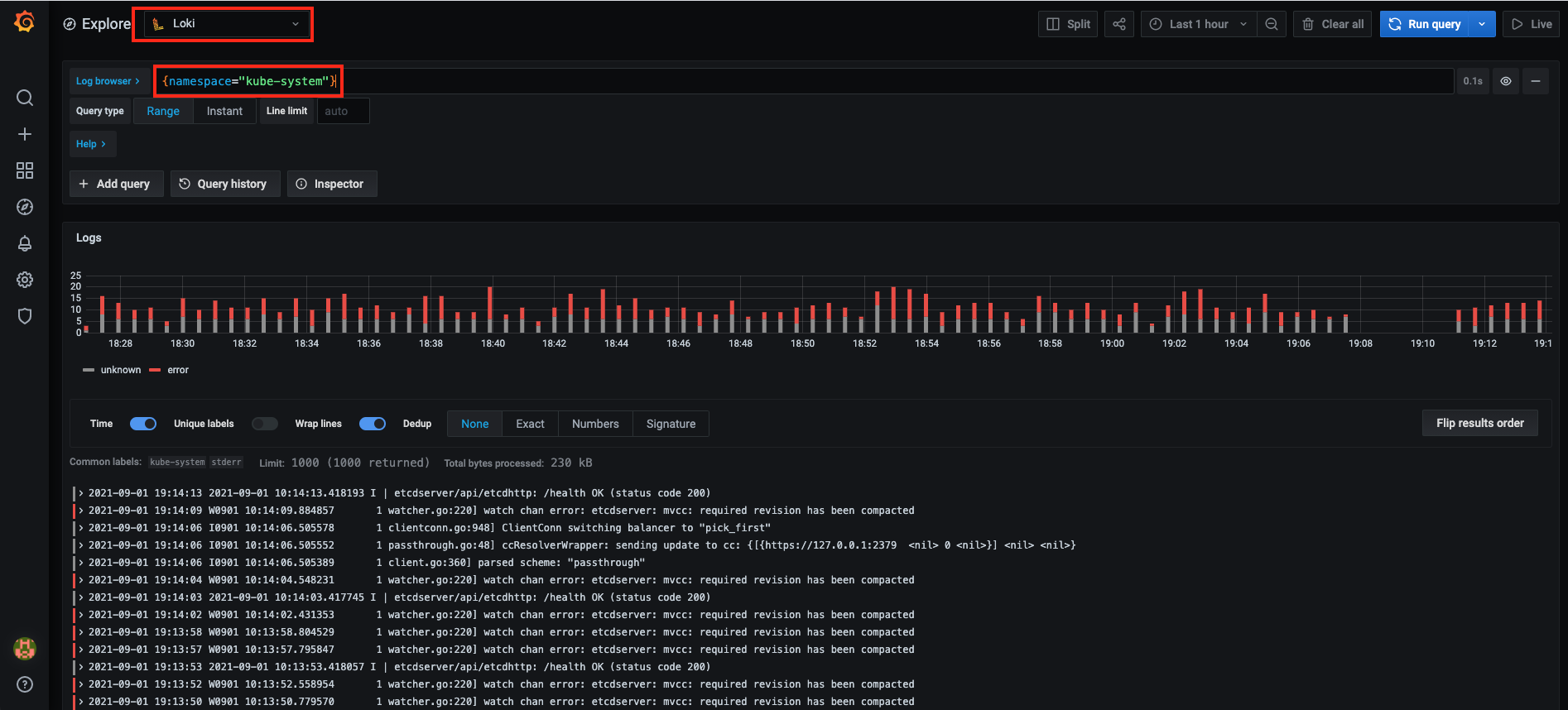Open Query history

225,184
